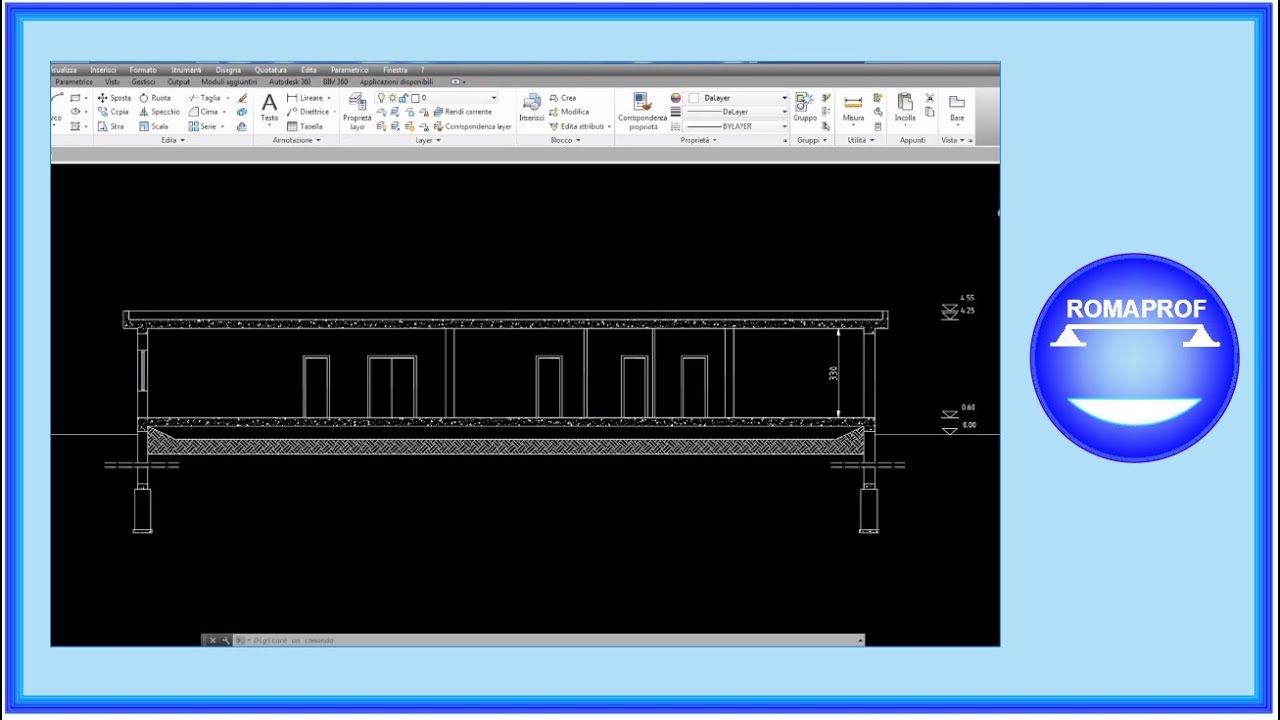This screenshot has width=1280, height=720.
Task: Select the Taglia trim tool
Action: 204,98
